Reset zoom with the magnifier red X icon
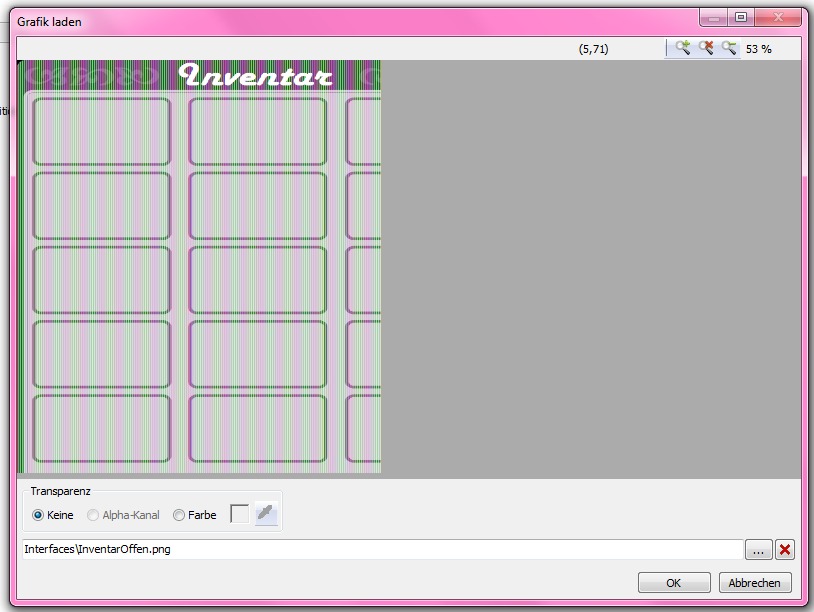 [x=706, y=48]
